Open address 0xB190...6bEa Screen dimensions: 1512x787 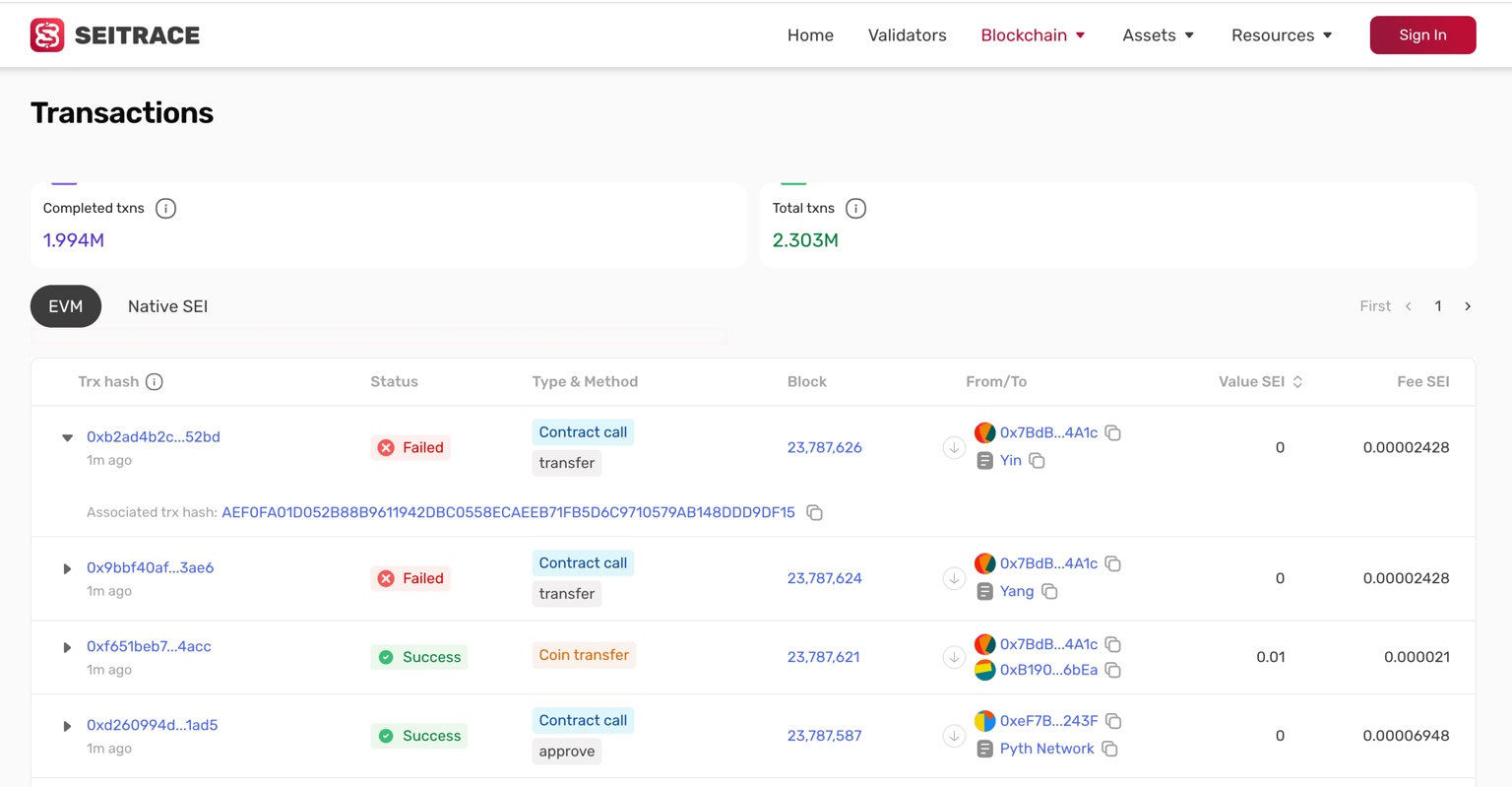tap(1049, 671)
